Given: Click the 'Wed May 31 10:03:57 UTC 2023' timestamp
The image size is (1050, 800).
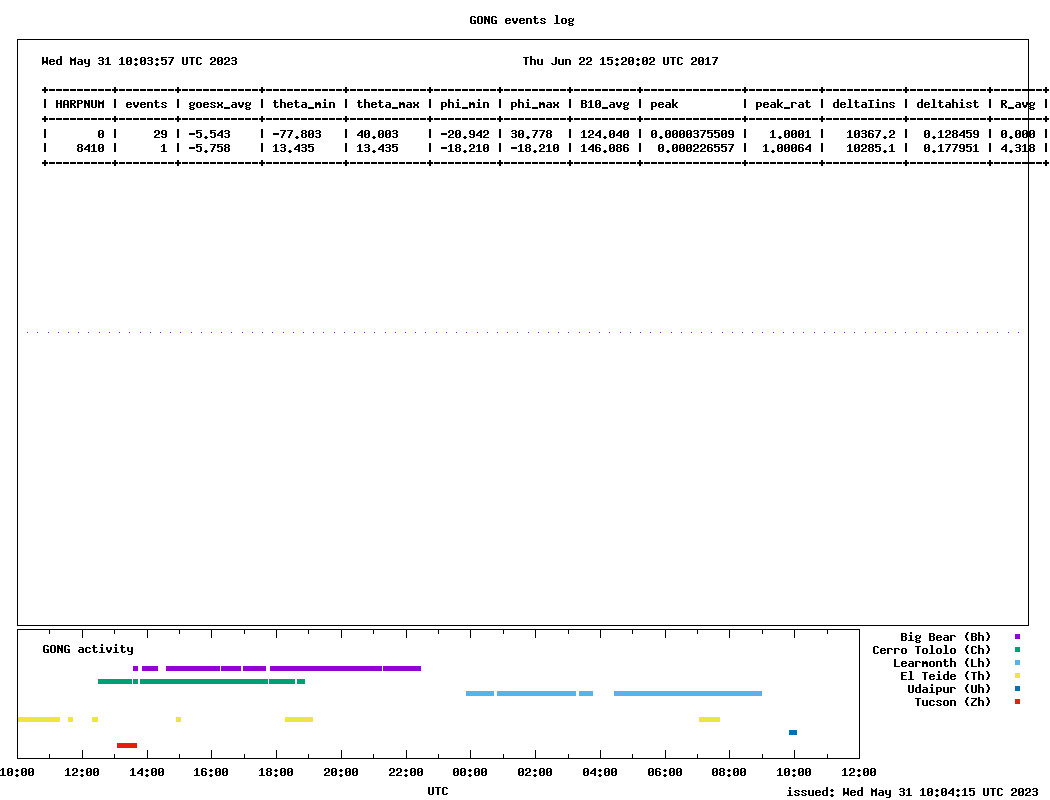Looking at the screenshot, I should pos(139,61).
